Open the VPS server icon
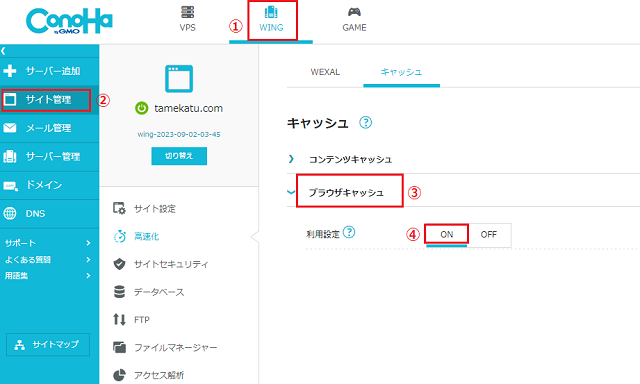Viewport: 640px width, 384px height. tap(187, 12)
